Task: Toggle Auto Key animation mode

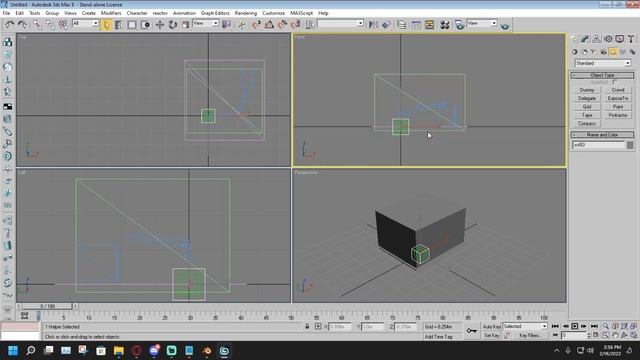Action: click(x=491, y=327)
